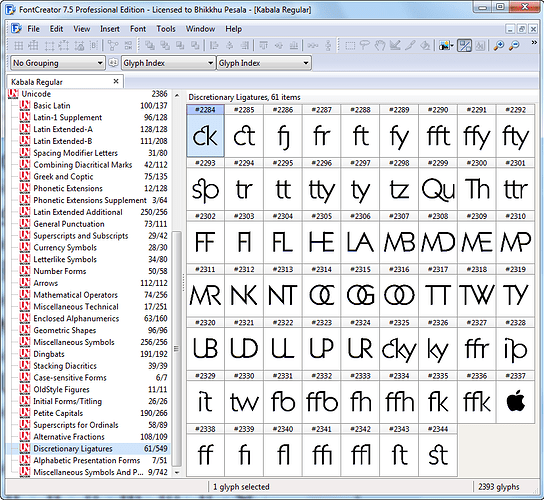
Task: Click the bearings icon marked with a B
Action: click(94, 45)
